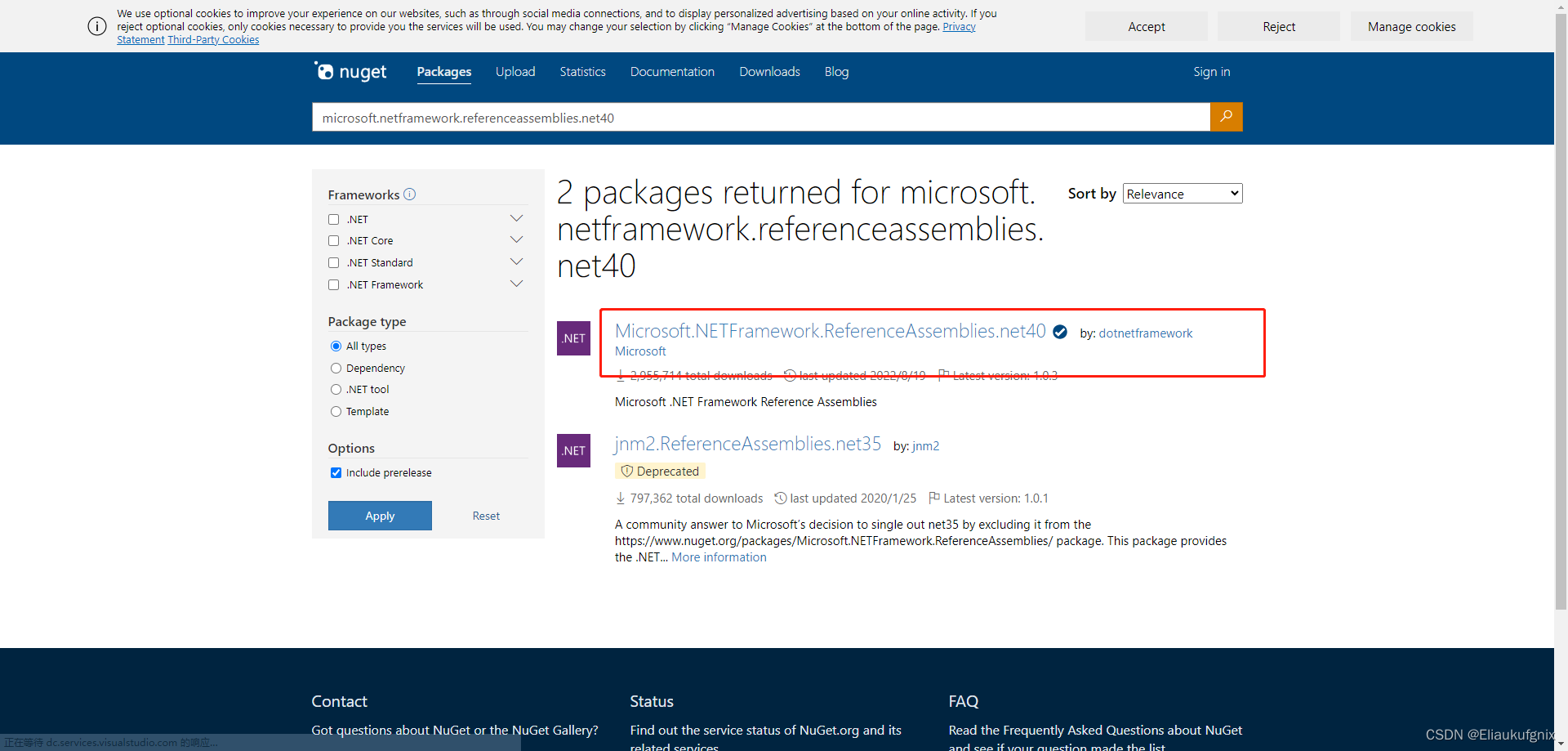Click the search magnifying glass icon
Screen dimensions: 1568x751
[1226, 117]
